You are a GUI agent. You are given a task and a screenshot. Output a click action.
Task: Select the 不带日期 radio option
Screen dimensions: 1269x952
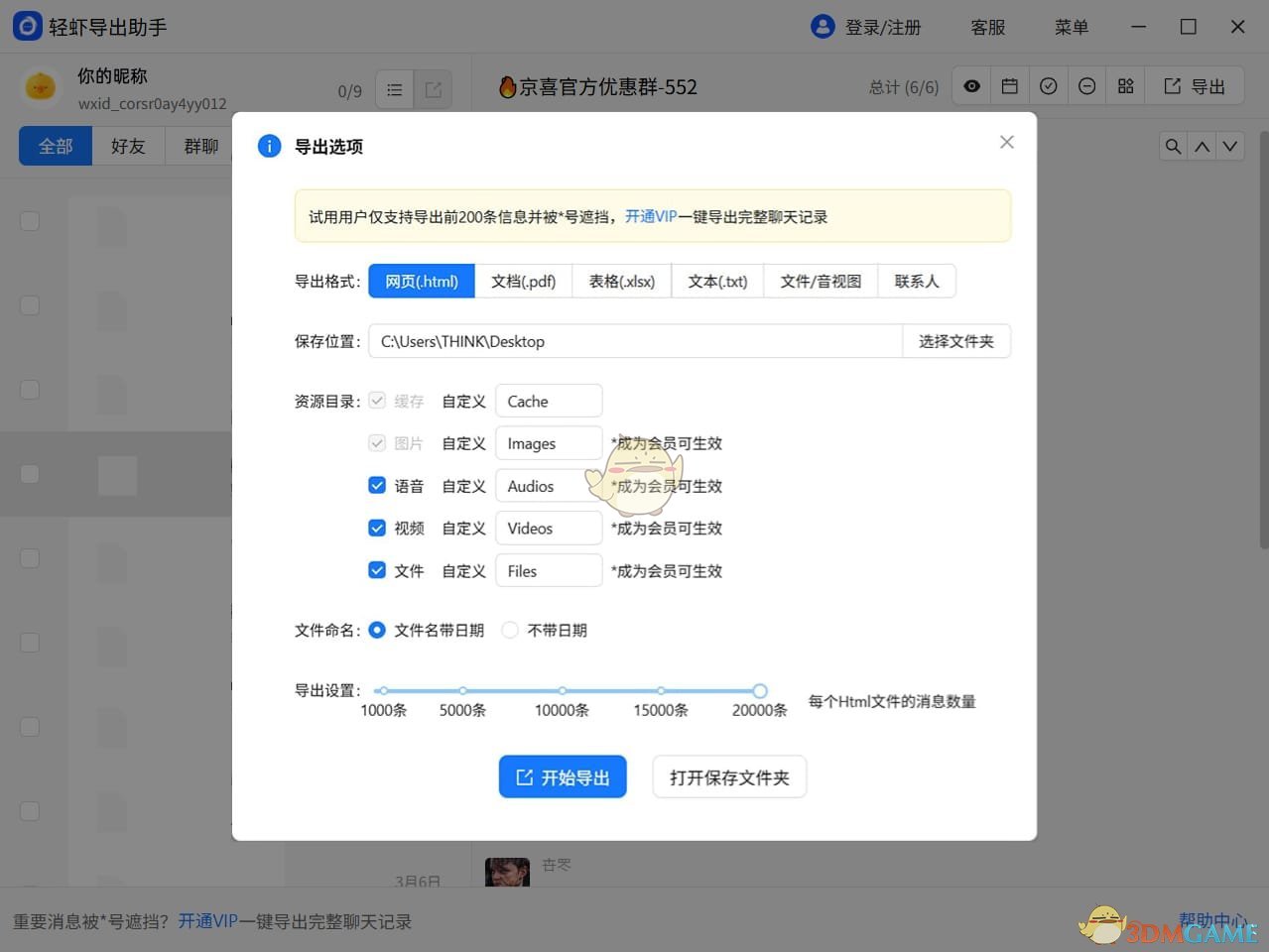click(509, 630)
